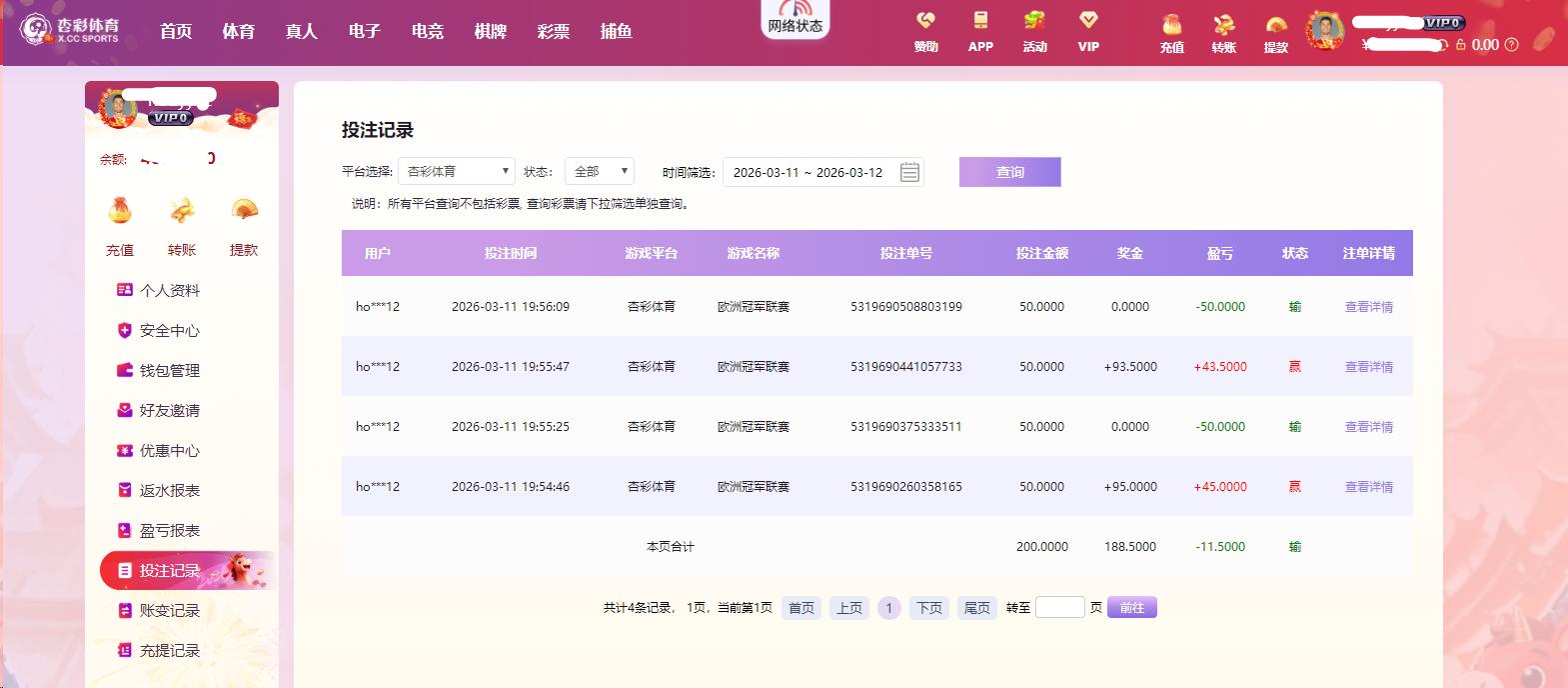The width and height of the screenshot is (1568, 688).
Task: Click the 转至 page number input field
Action: click(1059, 608)
